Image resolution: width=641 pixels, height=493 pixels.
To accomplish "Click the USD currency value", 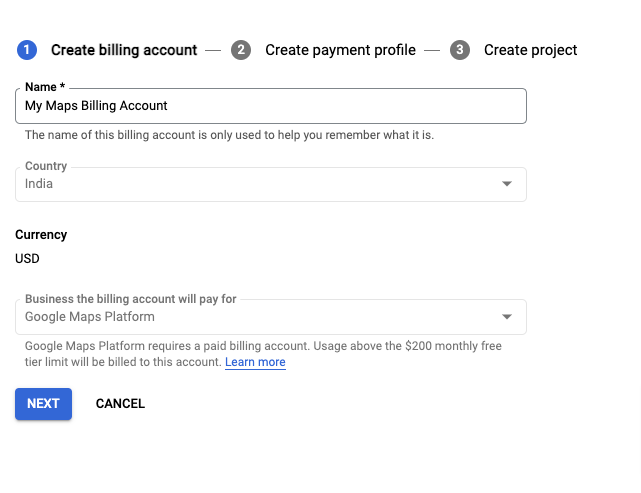I will (x=27, y=259).
